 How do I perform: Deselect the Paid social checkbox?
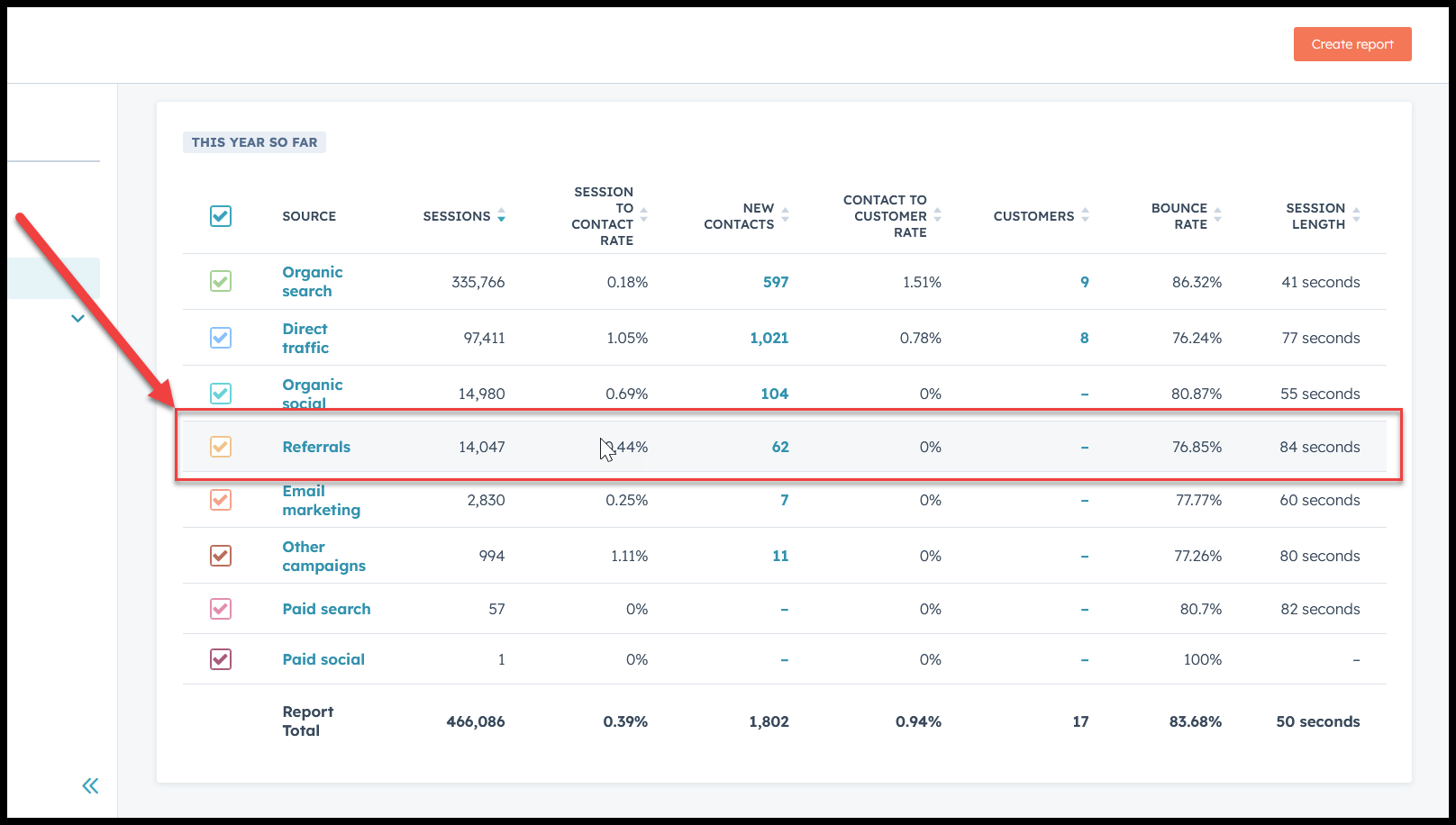[221, 659]
